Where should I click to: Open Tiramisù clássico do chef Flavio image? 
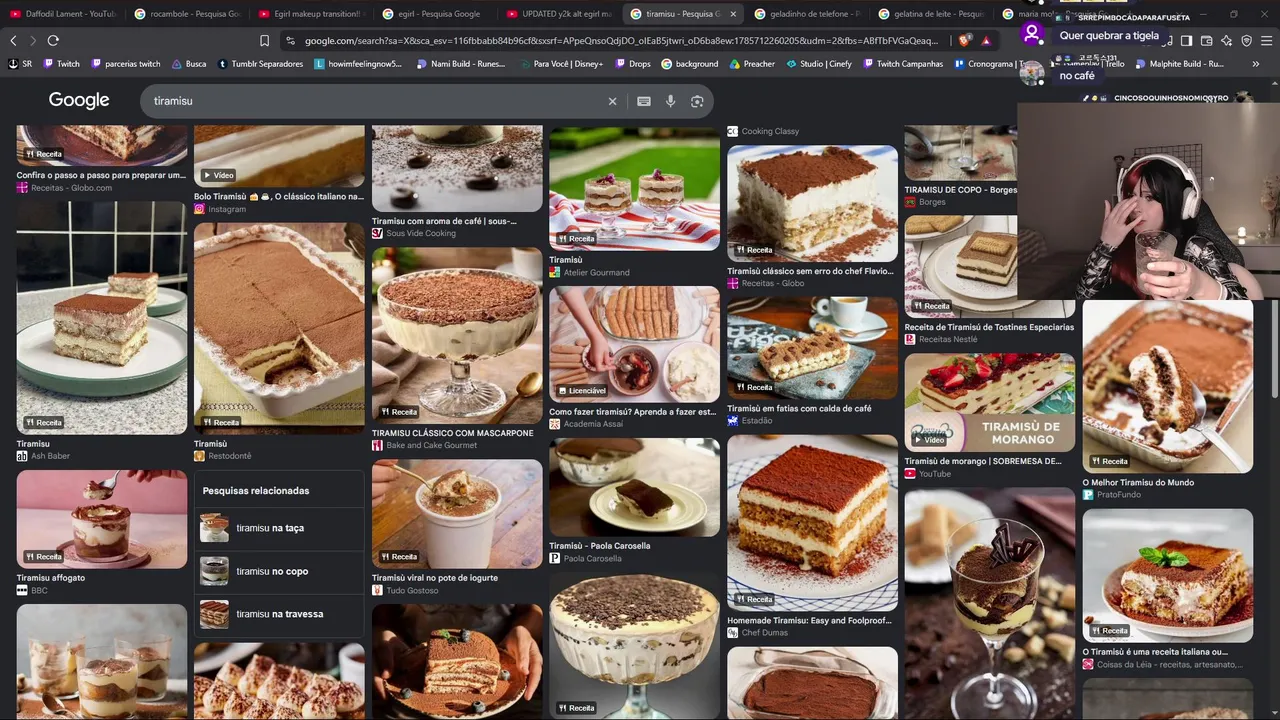pyautogui.click(x=812, y=204)
